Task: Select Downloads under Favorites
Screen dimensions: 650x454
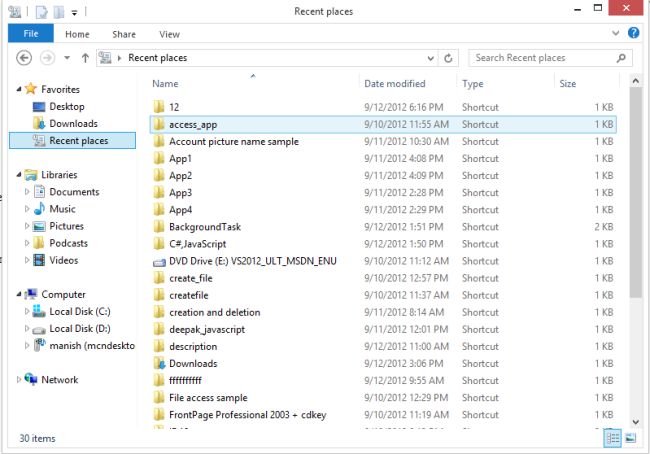Action: (x=73, y=123)
